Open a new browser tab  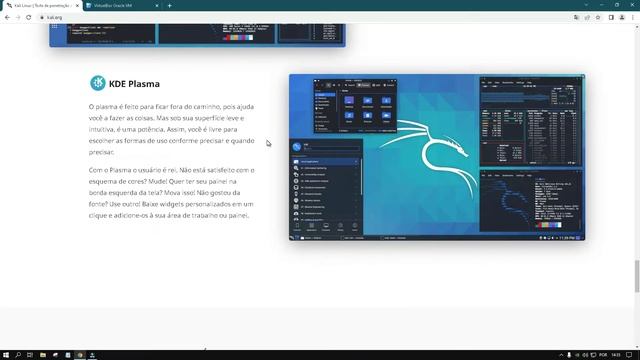tap(169, 6)
